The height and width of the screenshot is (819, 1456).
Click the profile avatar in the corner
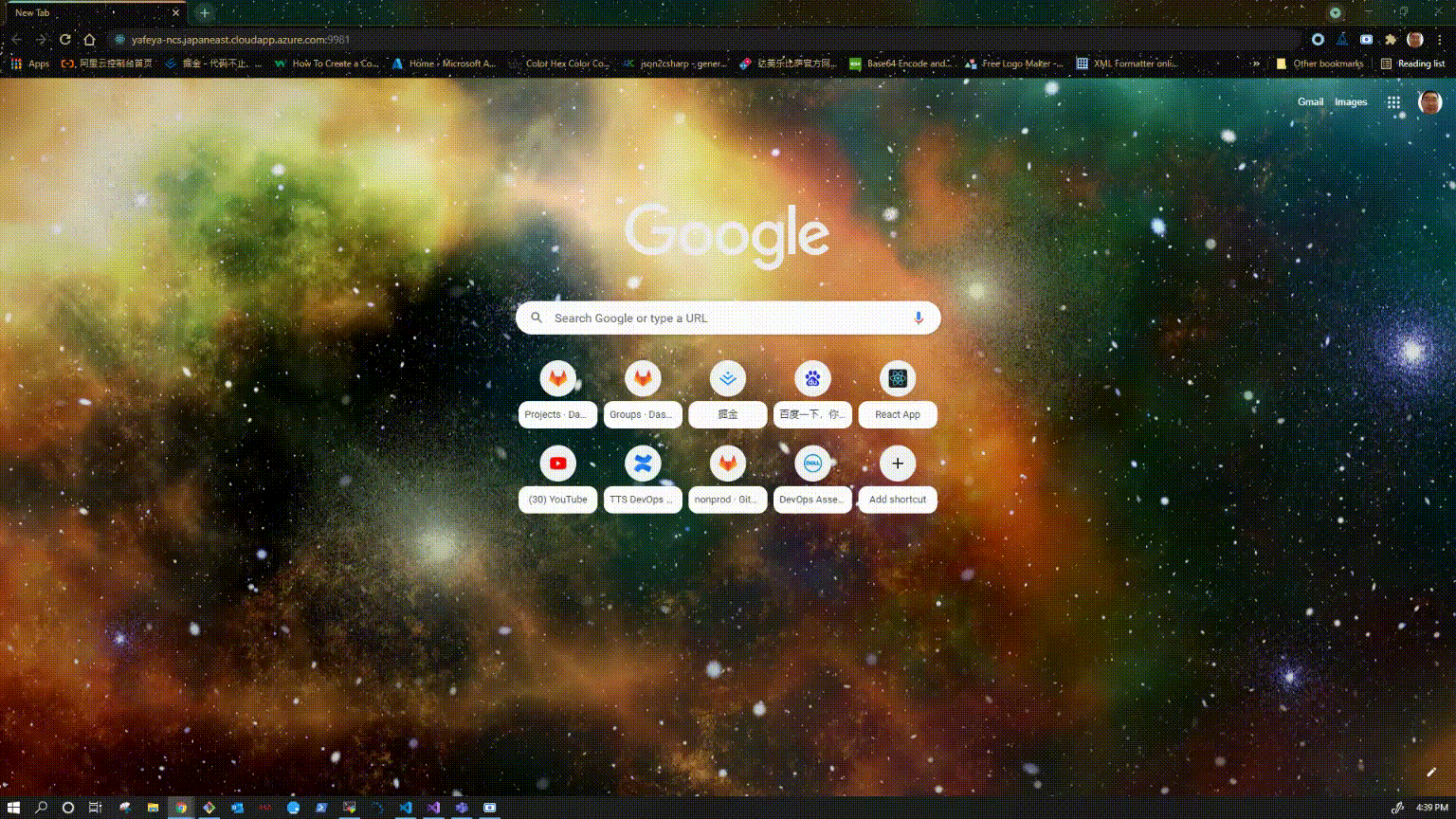click(1429, 101)
